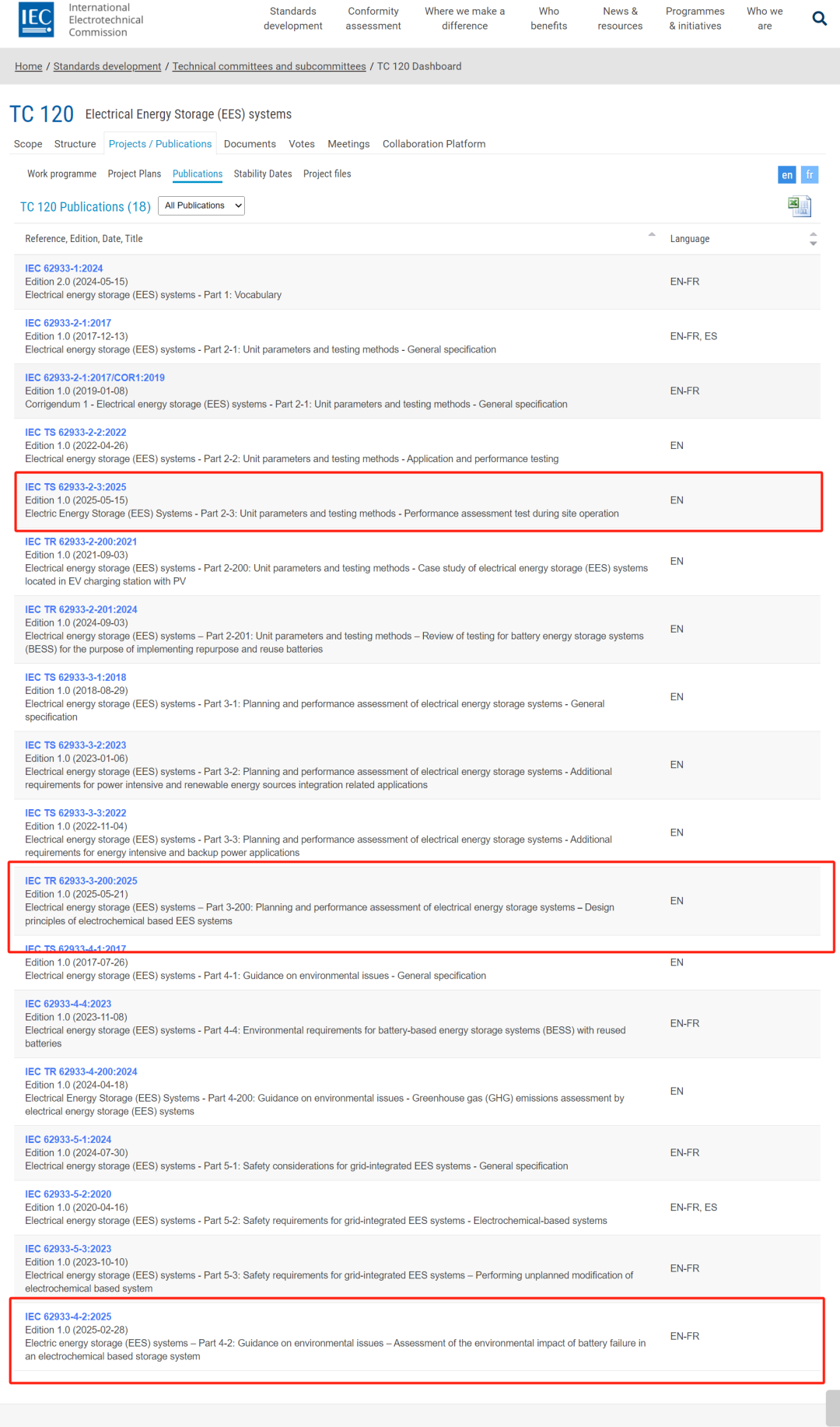Export publications via the Excel icon
This screenshot has width=840, height=1427.
point(799,206)
